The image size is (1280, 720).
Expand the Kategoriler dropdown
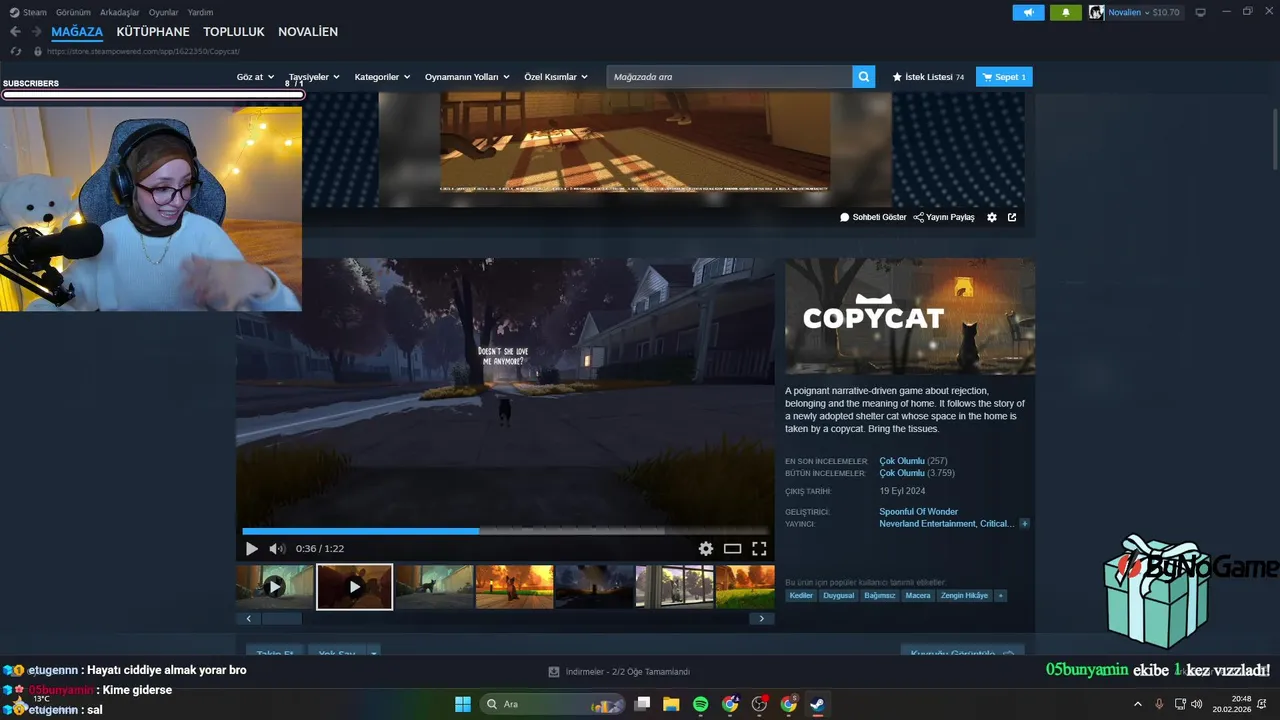382,77
